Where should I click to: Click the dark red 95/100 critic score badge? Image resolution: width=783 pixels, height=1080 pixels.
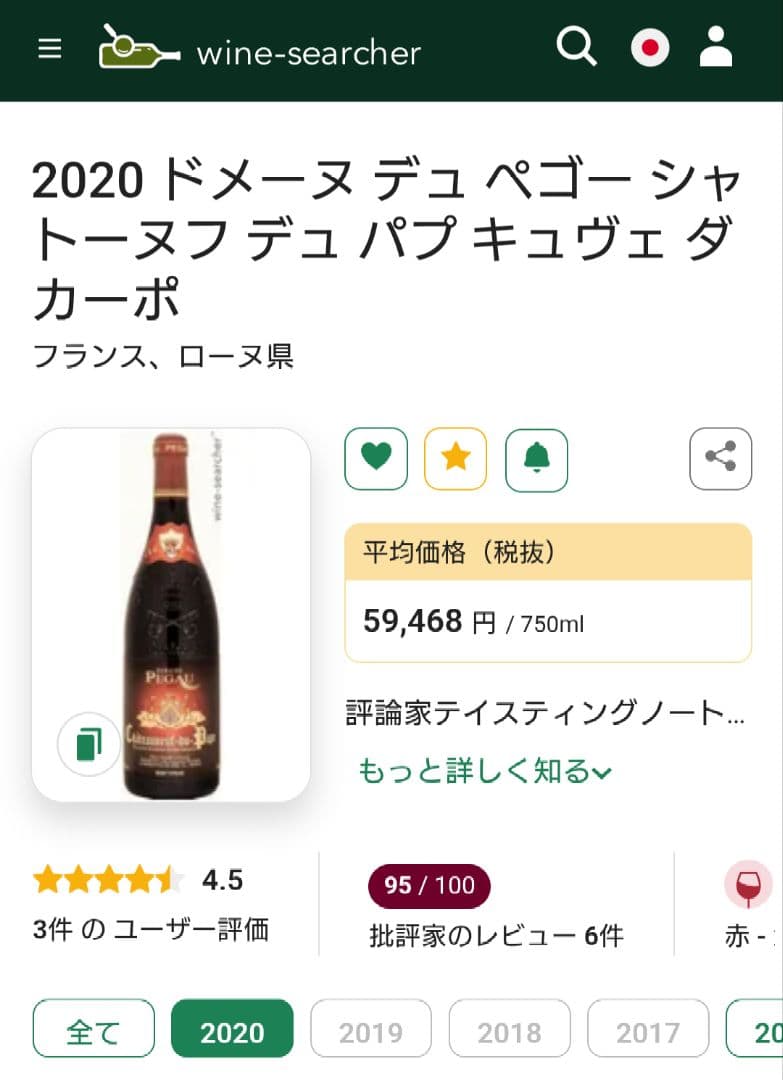[x=430, y=886]
